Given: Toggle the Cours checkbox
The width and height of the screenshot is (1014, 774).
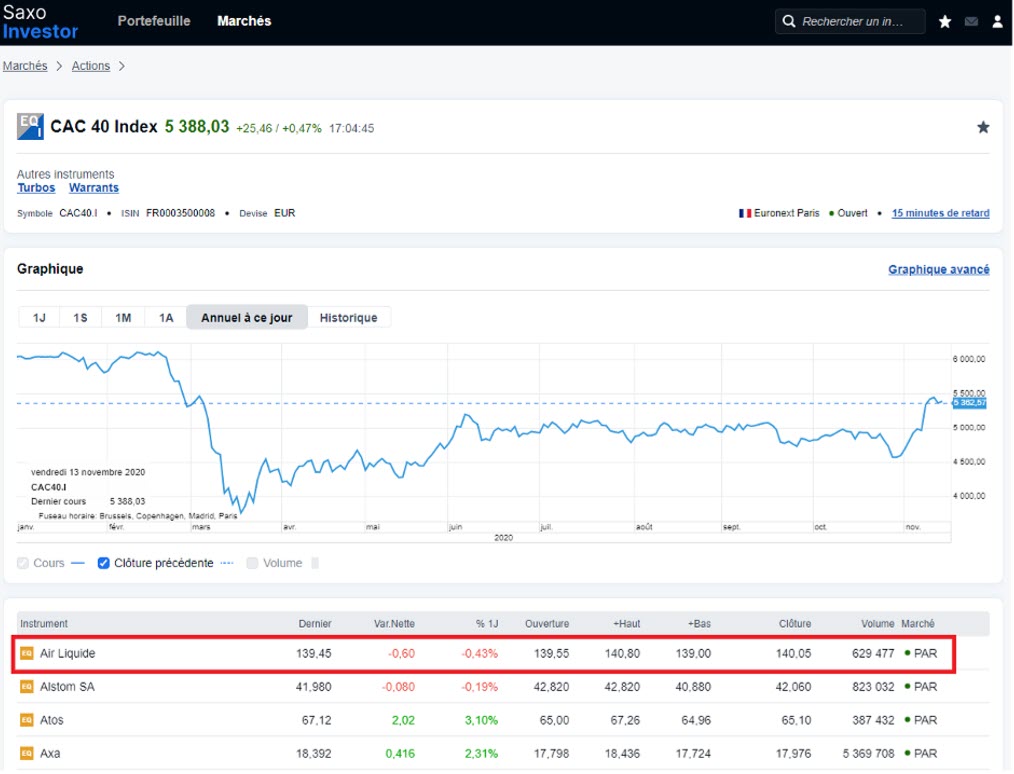Looking at the screenshot, I should coord(23,563).
